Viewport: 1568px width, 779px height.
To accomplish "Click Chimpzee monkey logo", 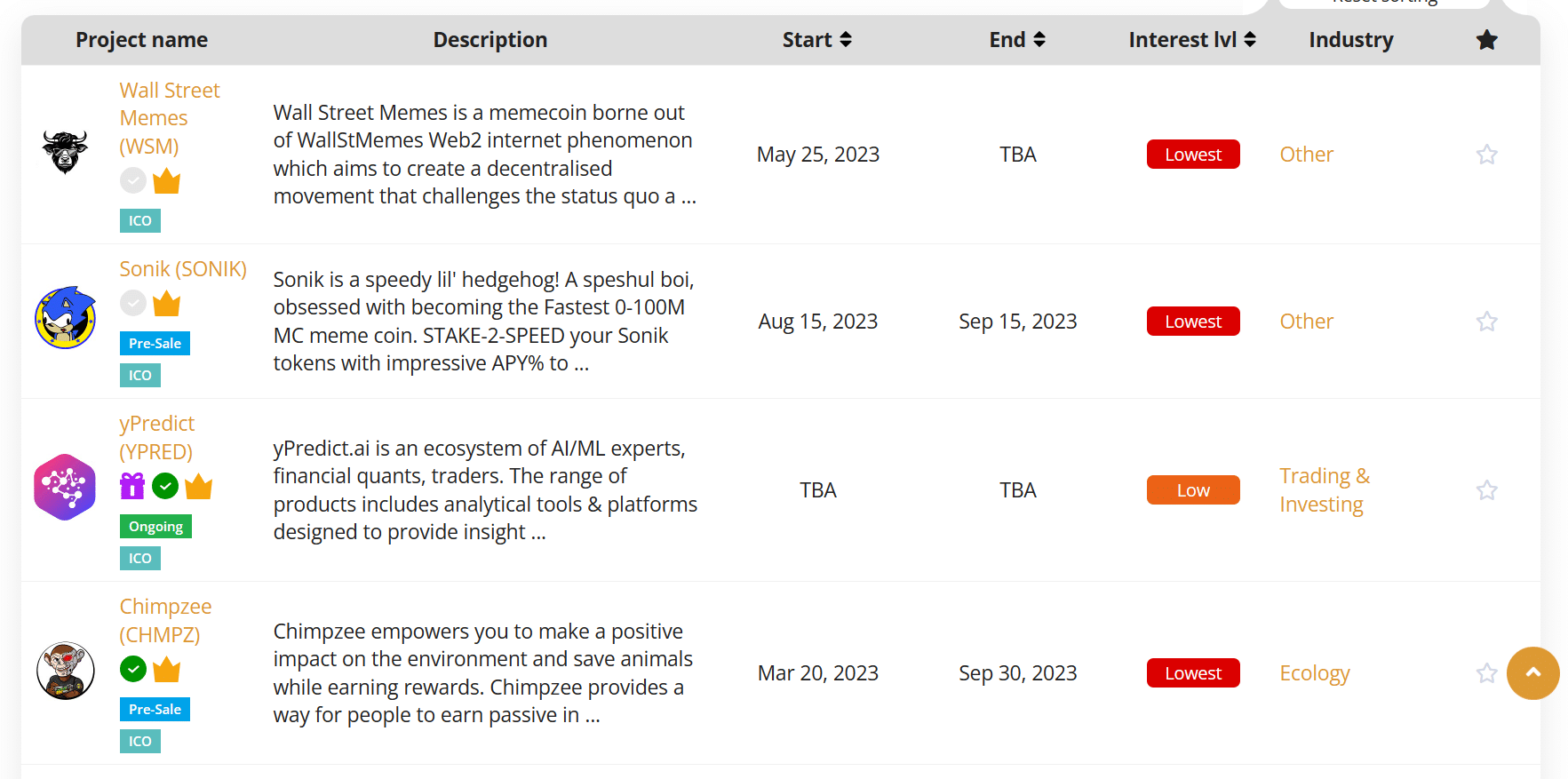I will click(x=65, y=671).
